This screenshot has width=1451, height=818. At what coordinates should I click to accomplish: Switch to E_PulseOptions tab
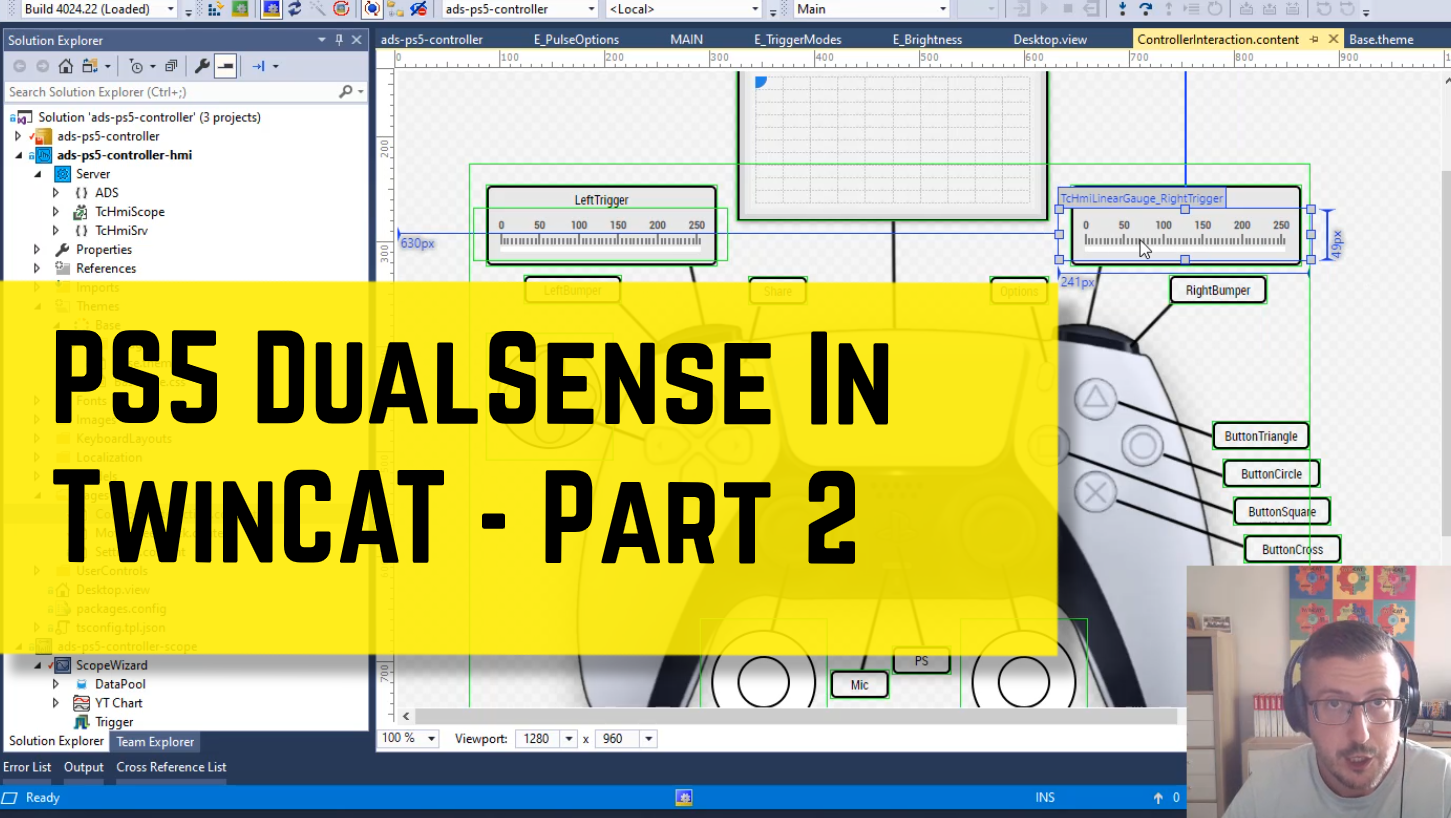576,40
